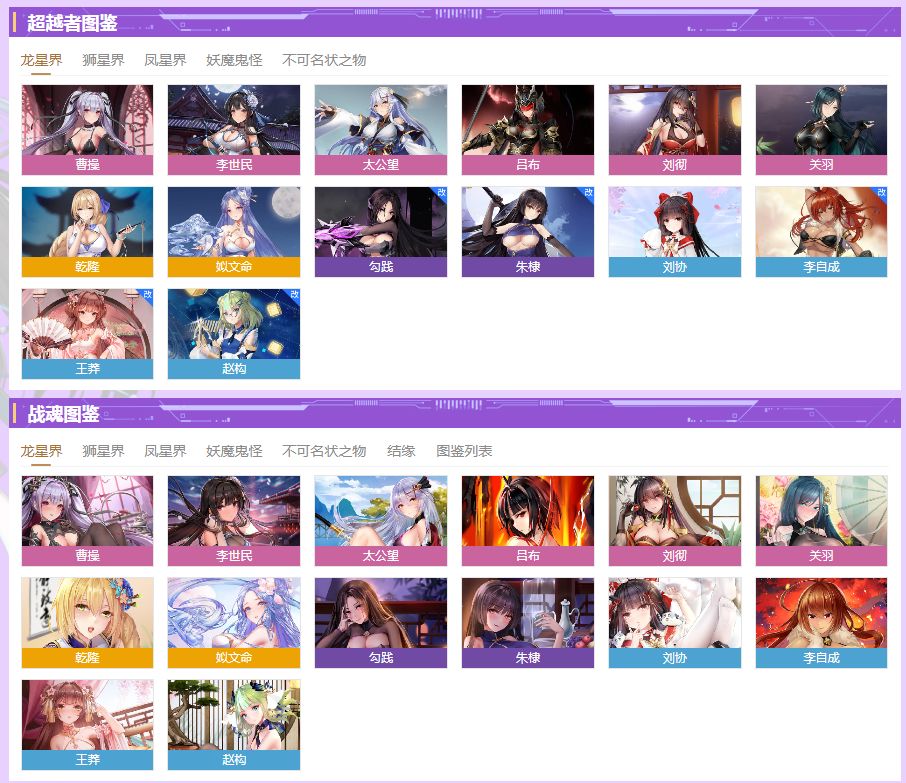Click 改 badge on 朱棣 card
The height and width of the screenshot is (783, 906).
point(588,192)
